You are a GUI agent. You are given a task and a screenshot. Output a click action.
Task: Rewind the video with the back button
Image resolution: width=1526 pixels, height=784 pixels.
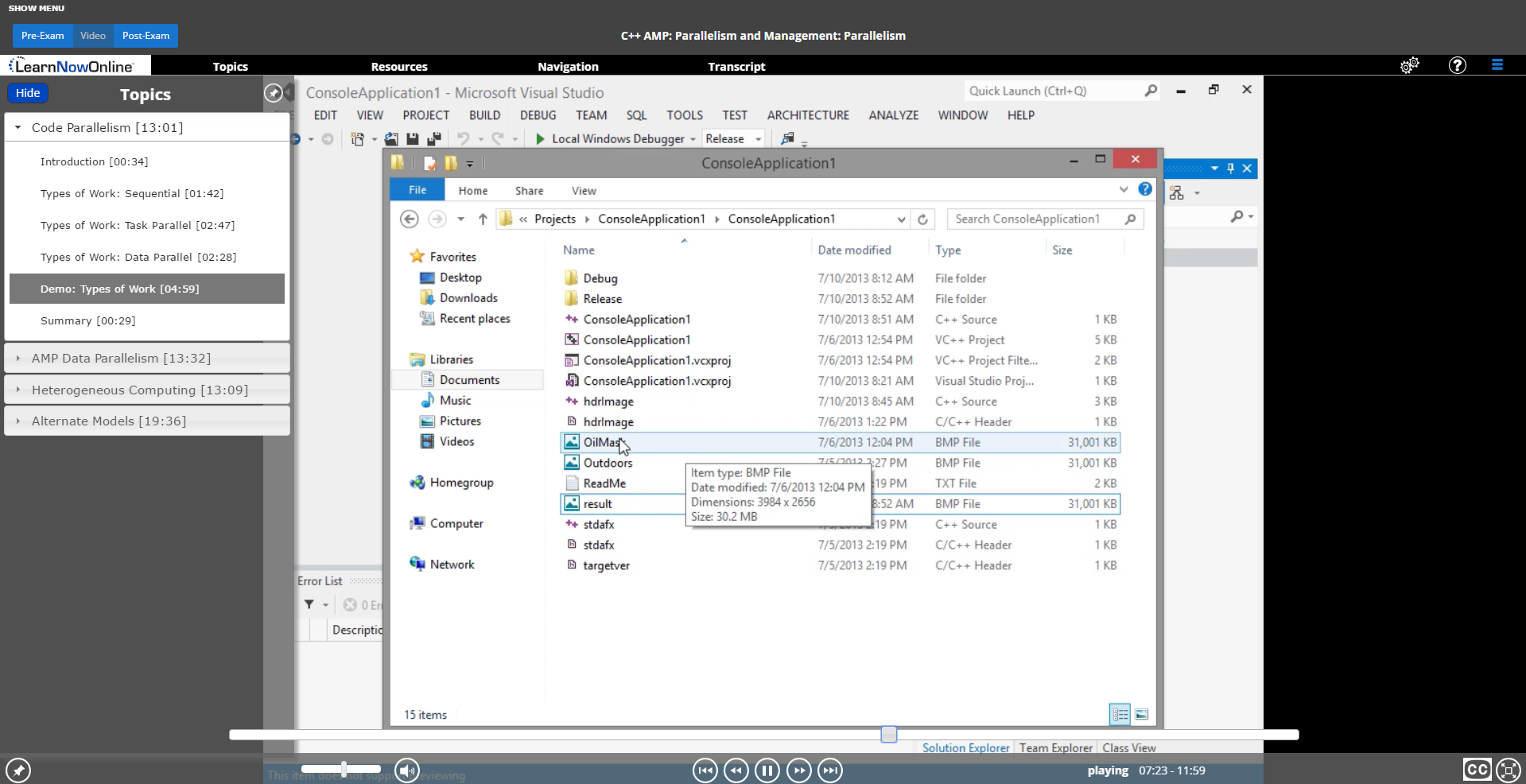(736, 770)
